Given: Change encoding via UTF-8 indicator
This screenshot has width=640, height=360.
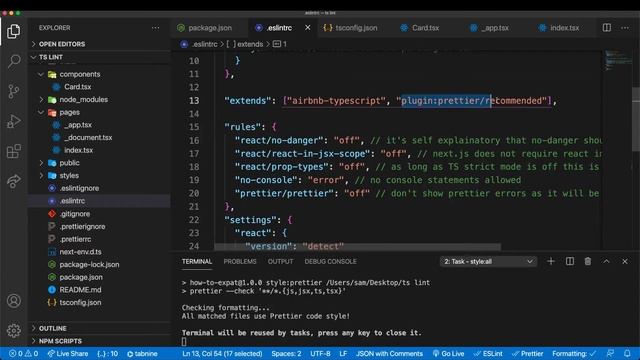Looking at the screenshot, I should click(320, 353).
